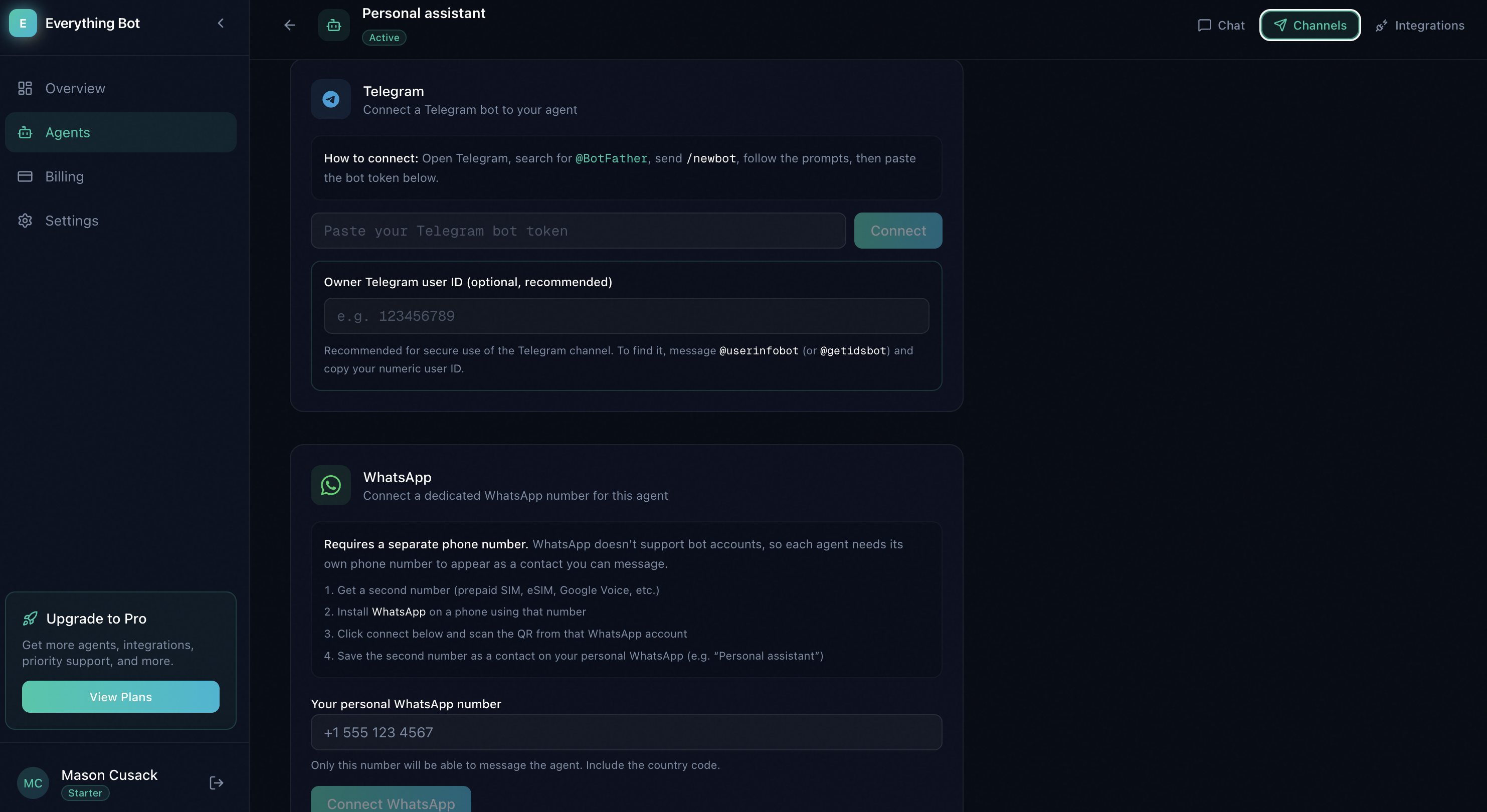Click the MC user avatar
The width and height of the screenshot is (1487, 812).
coord(33,783)
